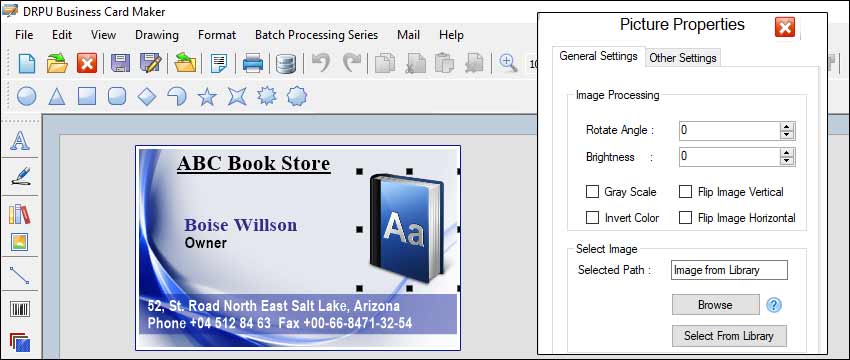
Task: Select the five-point star shape tool
Action: [207, 97]
